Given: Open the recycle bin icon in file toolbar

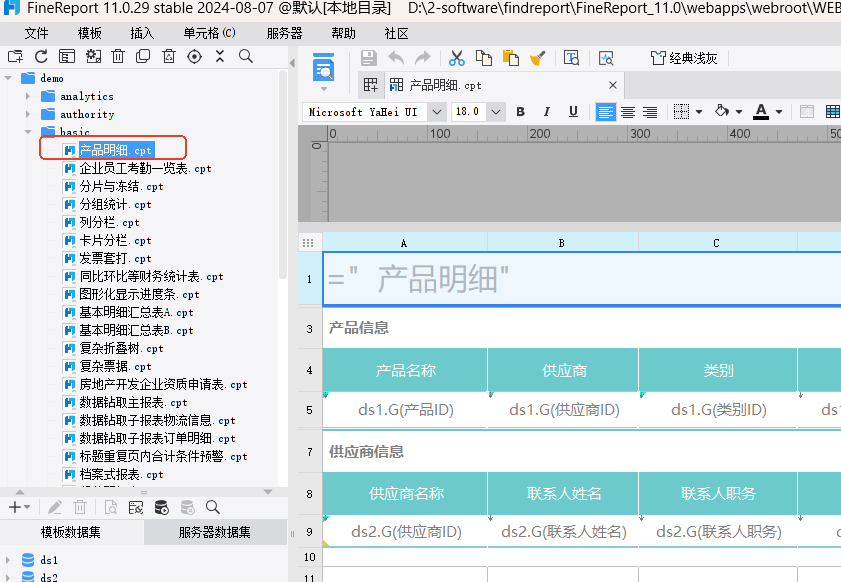Looking at the screenshot, I should [169, 56].
